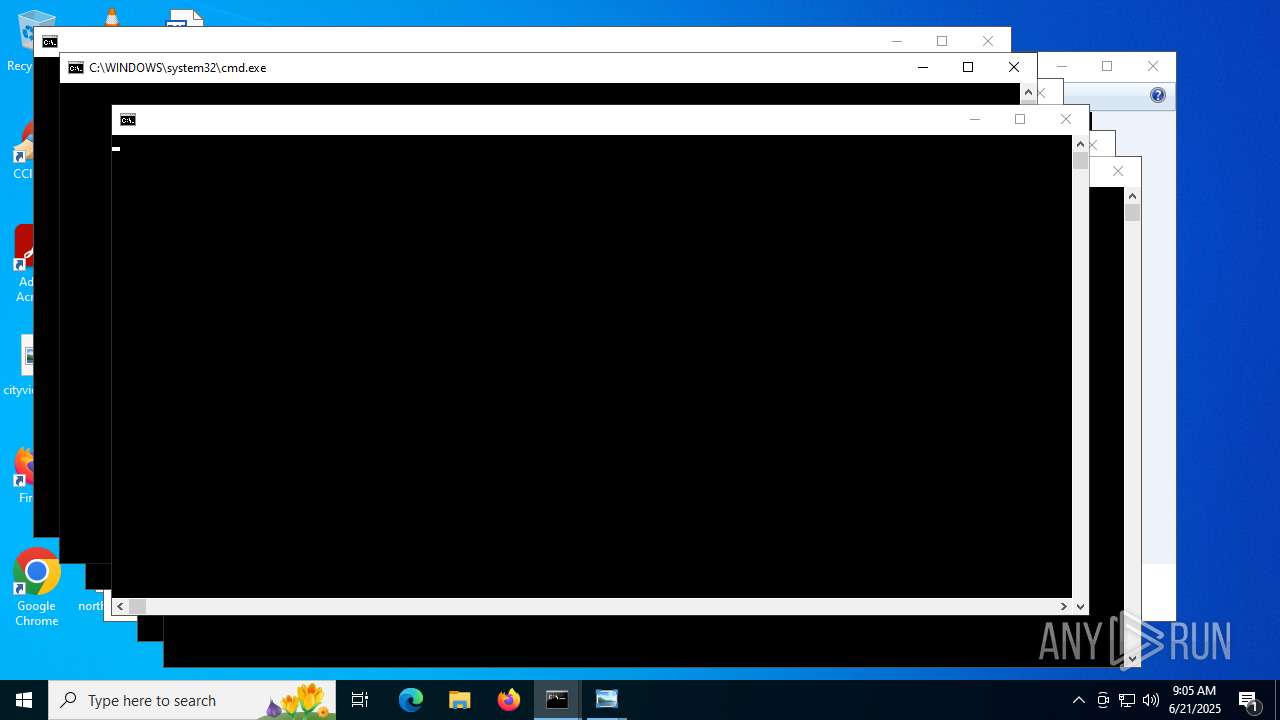This screenshot has height=720, width=1280.
Task: Open the Windows Start menu
Action: tap(24, 700)
